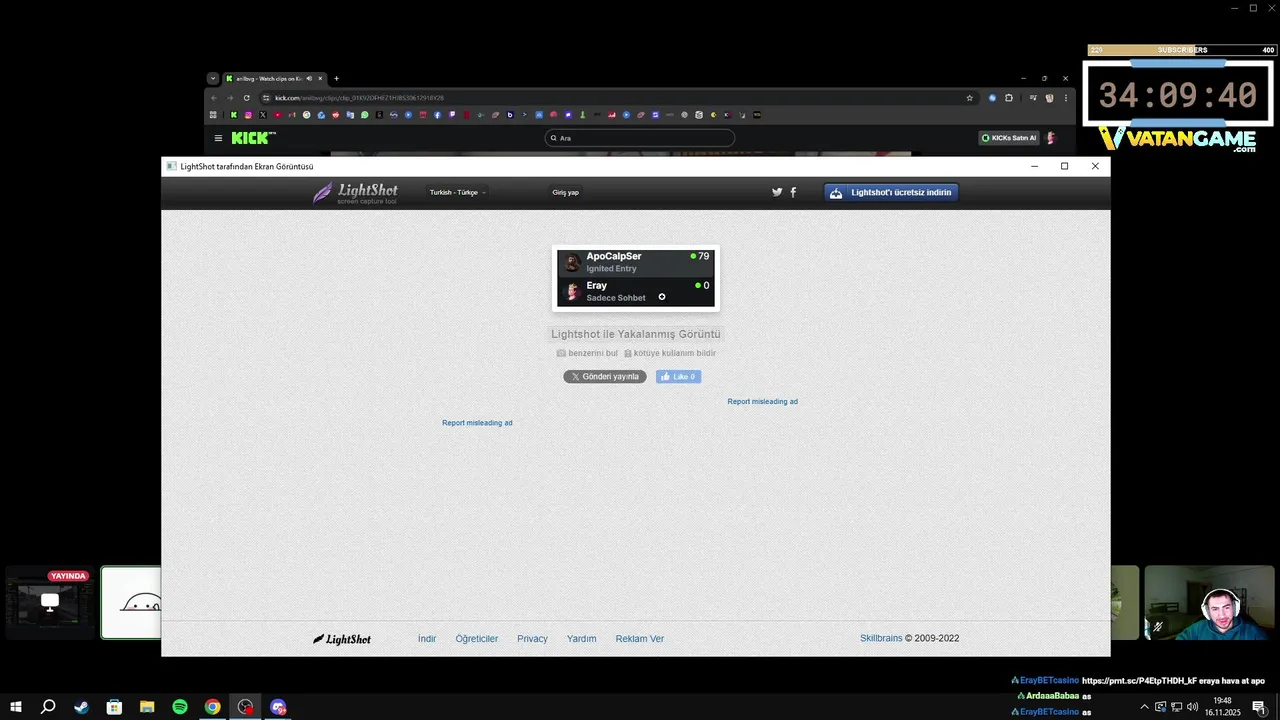Image resolution: width=1280 pixels, height=720 pixels.
Task: Click Lightshot'ı ücretsiz indirin download button
Action: click(891, 192)
